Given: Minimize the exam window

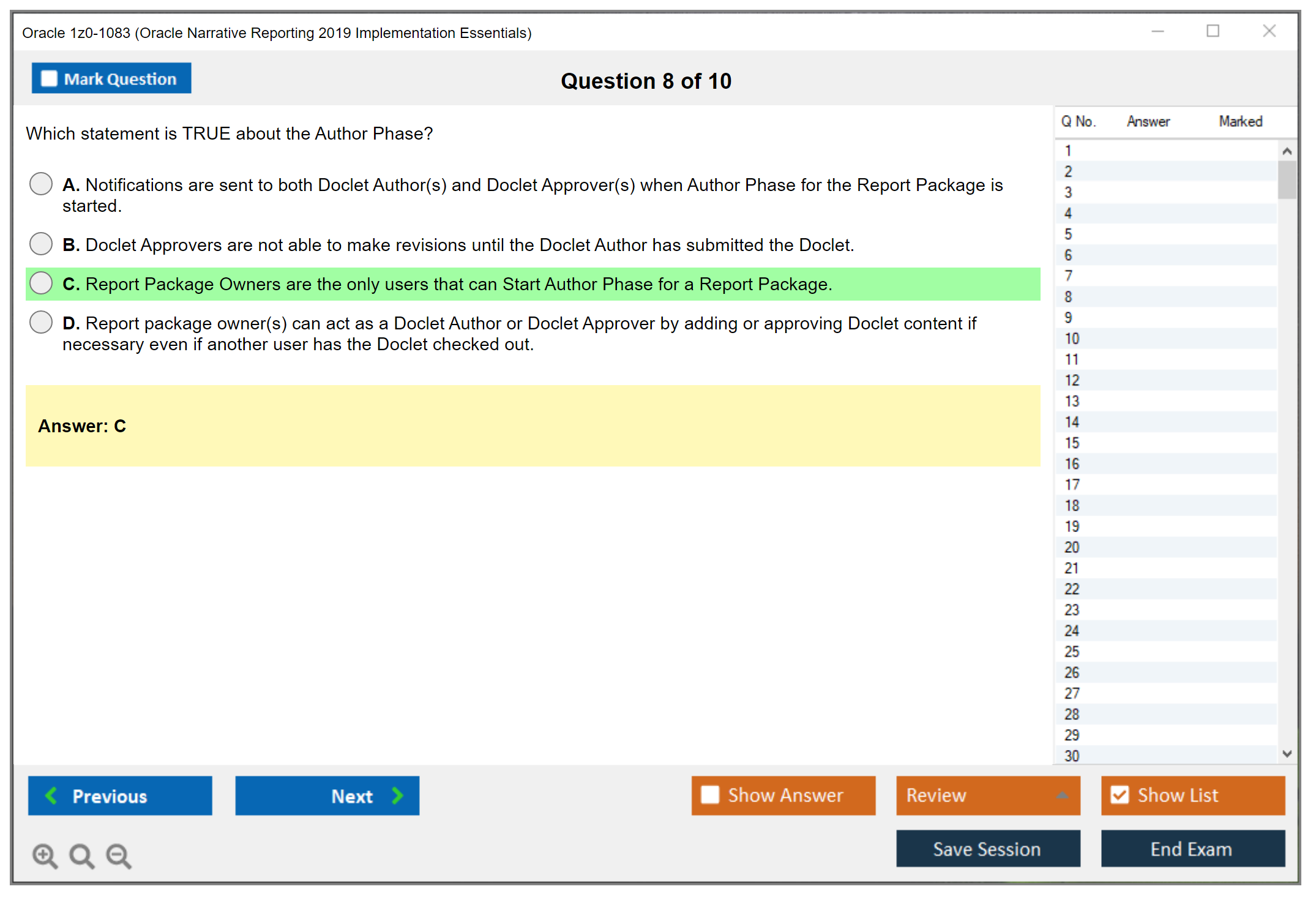Looking at the screenshot, I should (x=1157, y=31).
